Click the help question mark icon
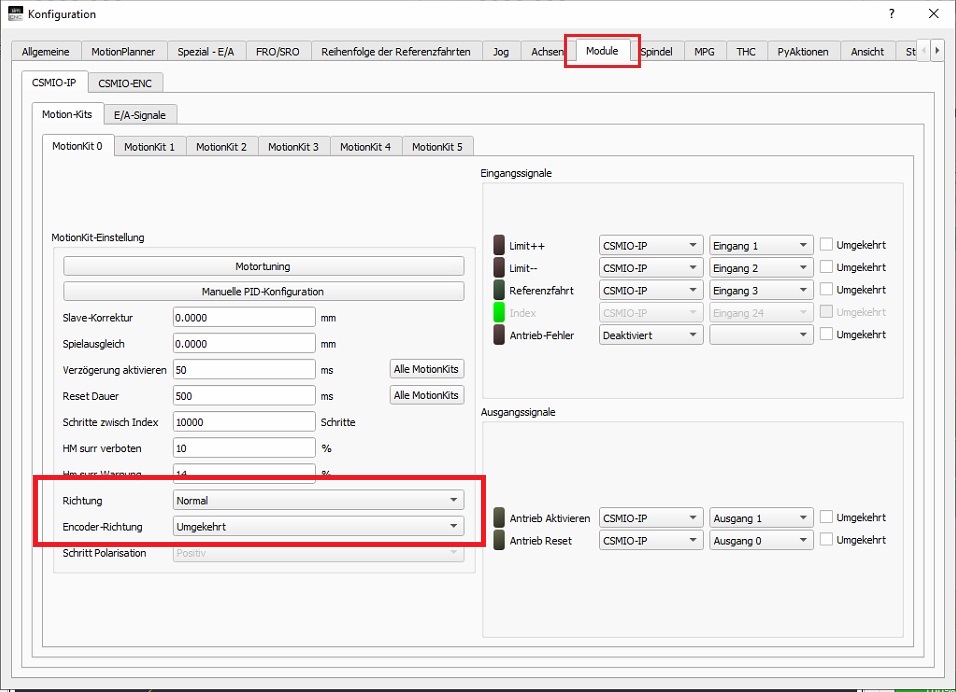Image resolution: width=956 pixels, height=692 pixels. pyautogui.click(x=891, y=14)
